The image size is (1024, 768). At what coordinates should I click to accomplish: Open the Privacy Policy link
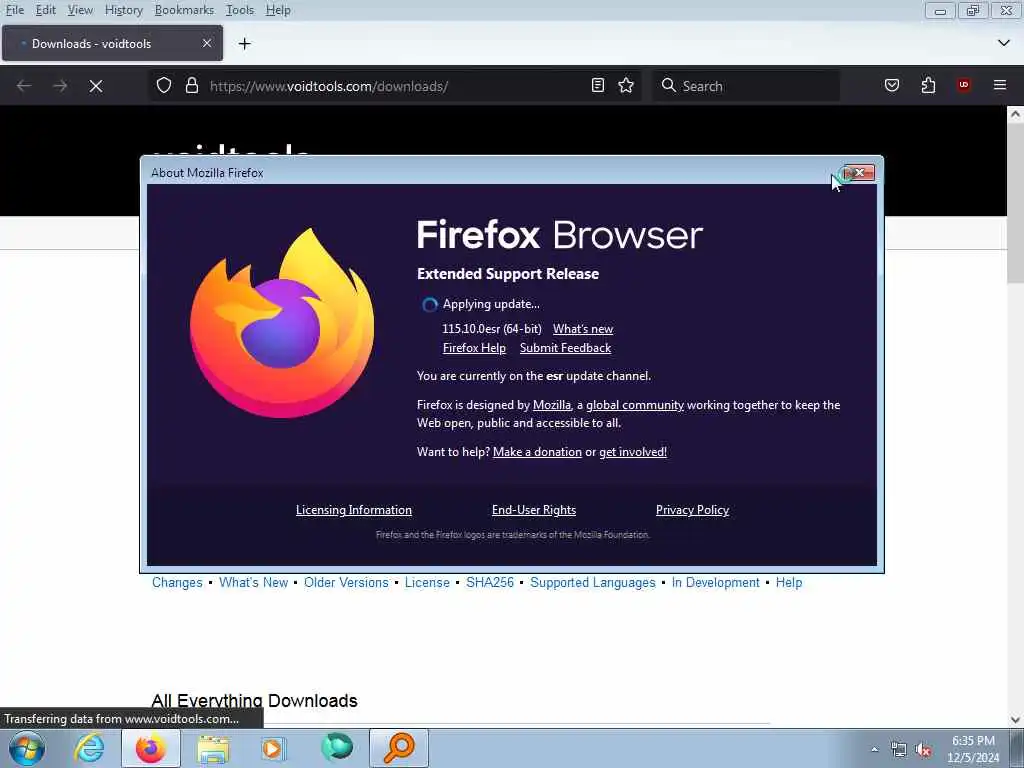click(692, 510)
